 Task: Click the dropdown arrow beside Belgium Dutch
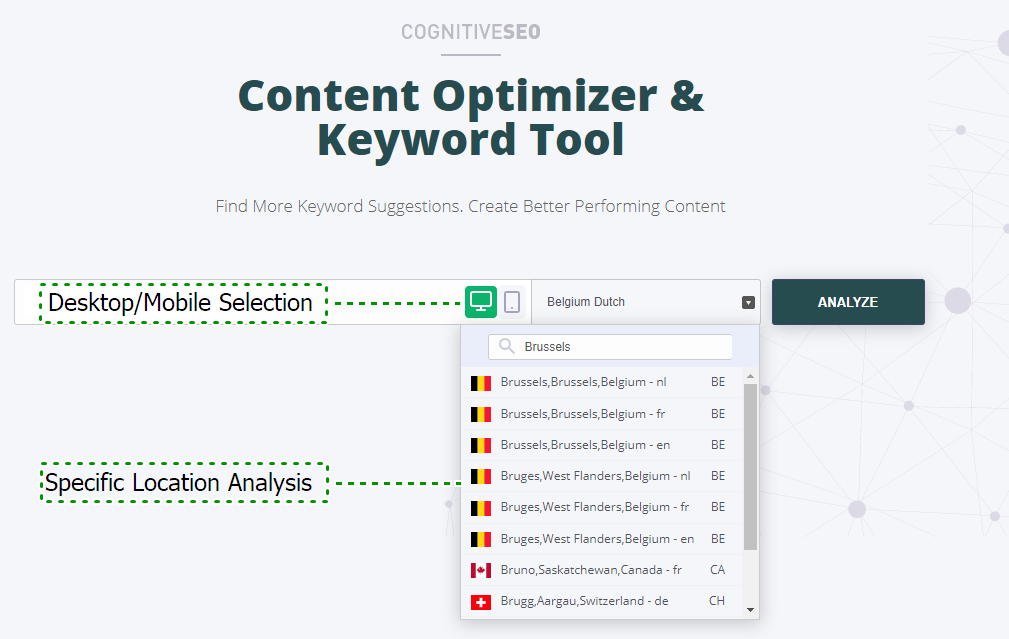point(748,302)
